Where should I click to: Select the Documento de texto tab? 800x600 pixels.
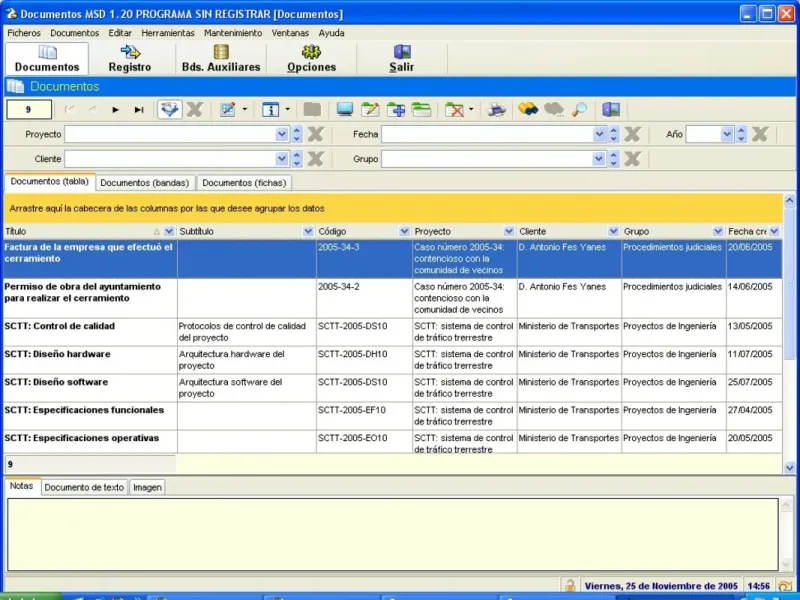click(x=84, y=487)
